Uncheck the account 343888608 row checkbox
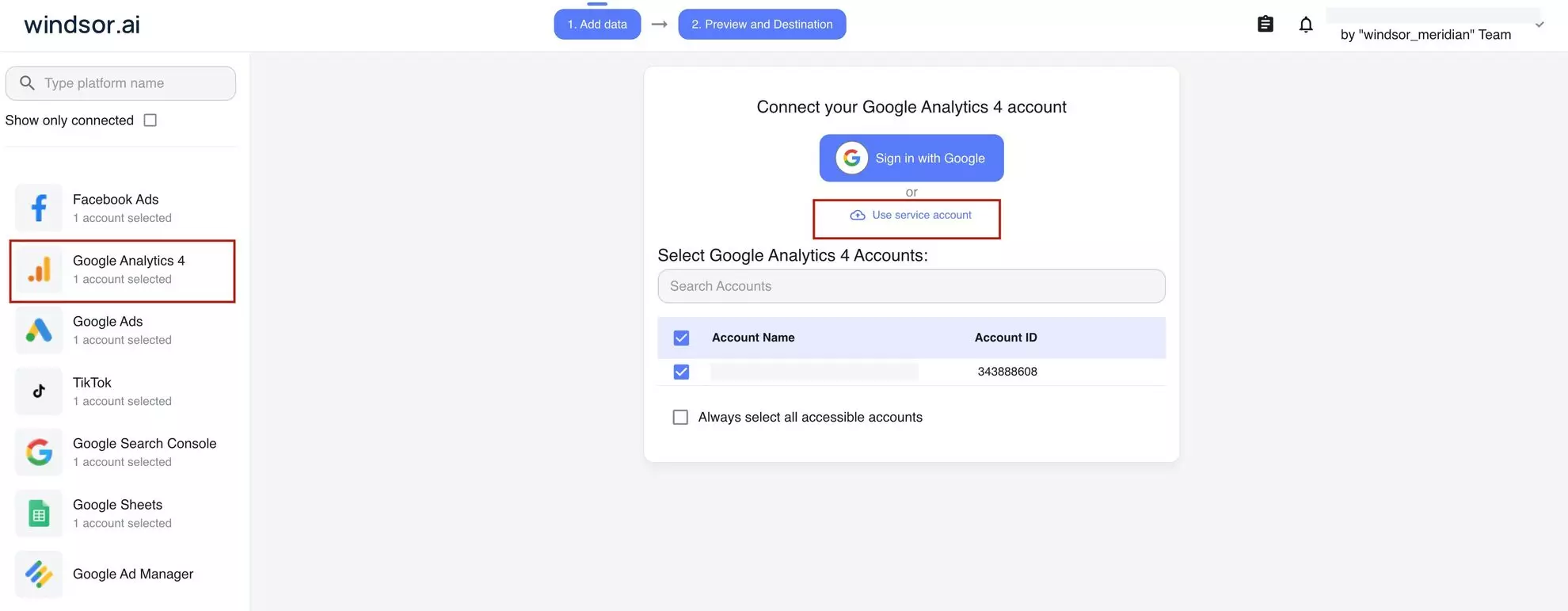Viewport: 1568px width, 611px height. [x=681, y=372]
